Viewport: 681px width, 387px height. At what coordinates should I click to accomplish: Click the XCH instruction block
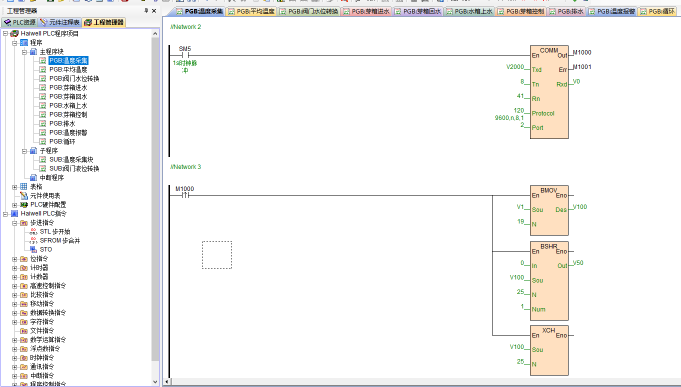tap(549, 351)
